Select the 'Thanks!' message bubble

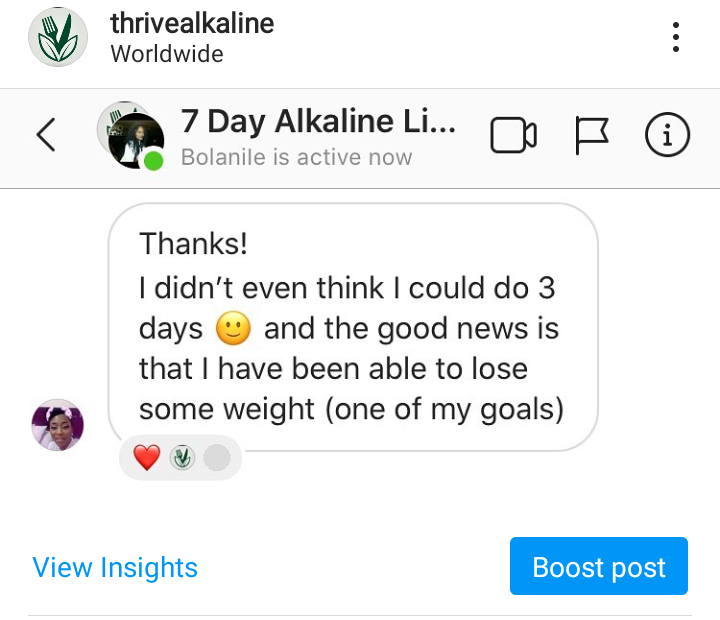(352, 326)
